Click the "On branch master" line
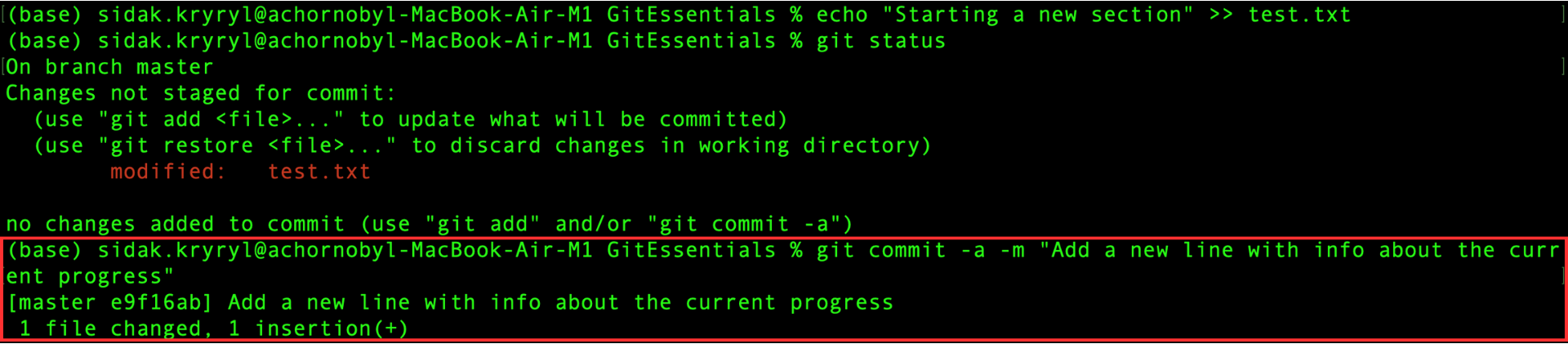 tap(109, 67)
